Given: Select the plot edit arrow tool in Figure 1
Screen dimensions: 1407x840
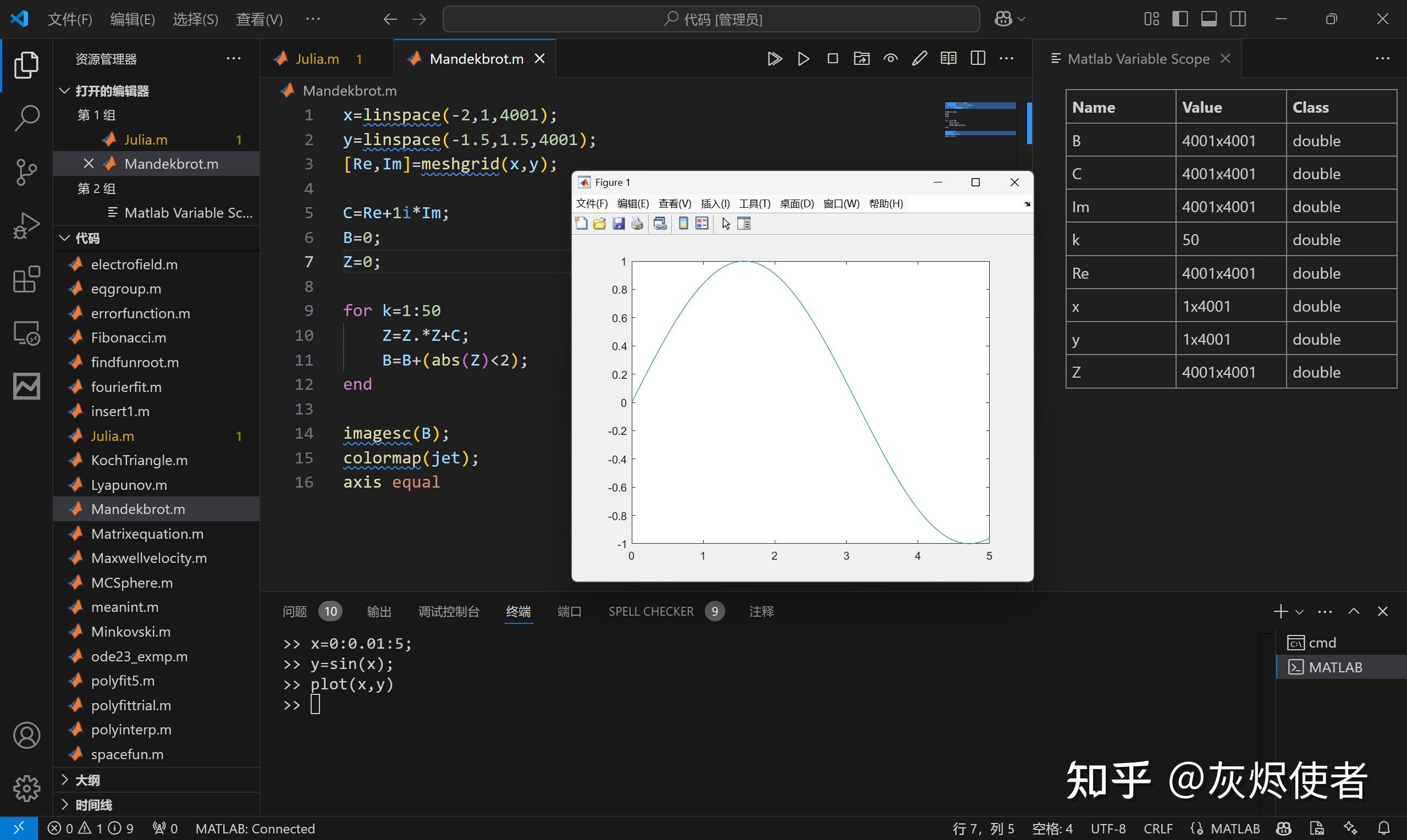Looking at the screenshot, I should pos(725,223).
